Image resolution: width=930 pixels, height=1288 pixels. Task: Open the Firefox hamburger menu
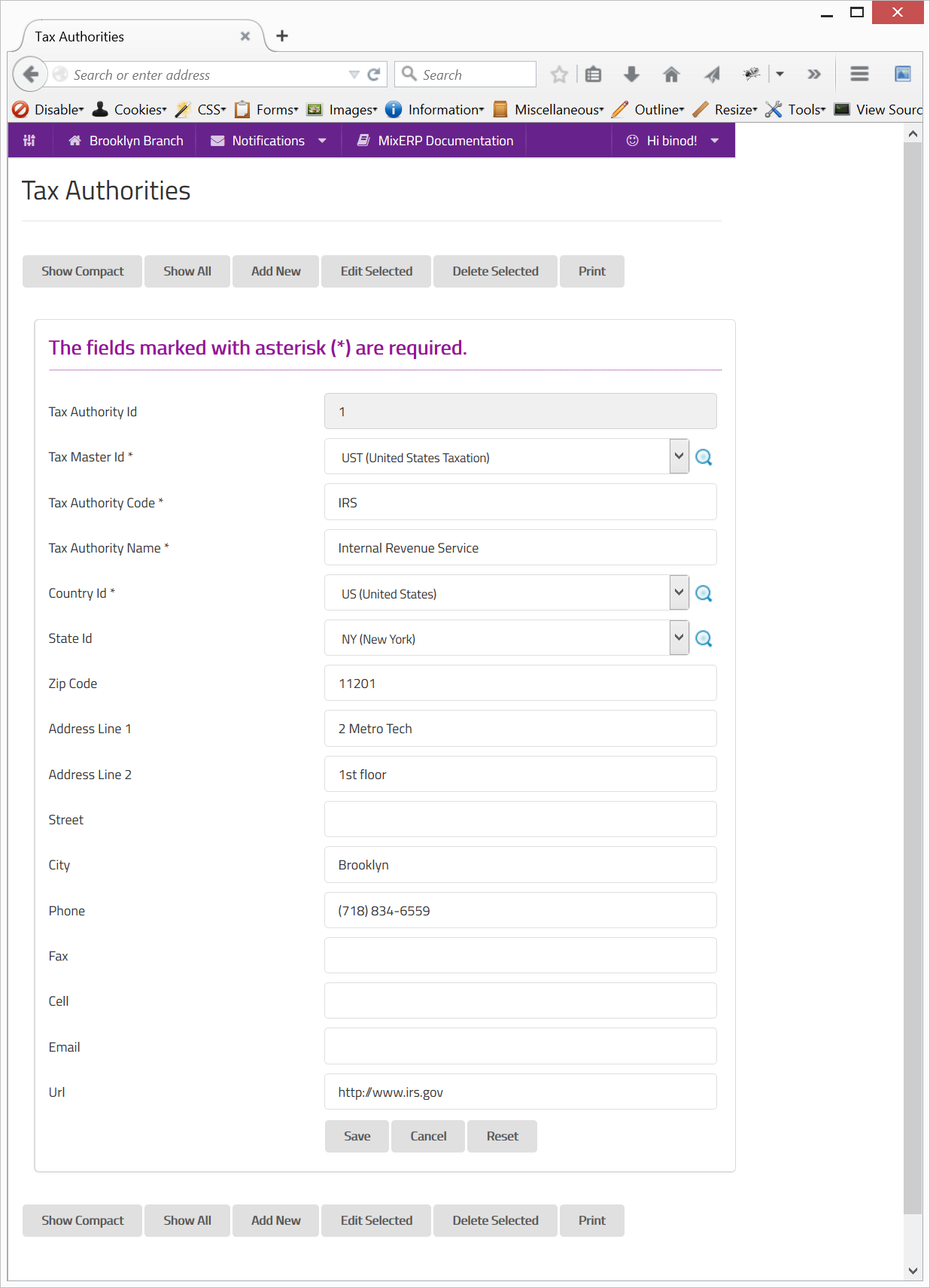[x=859, y=75]
